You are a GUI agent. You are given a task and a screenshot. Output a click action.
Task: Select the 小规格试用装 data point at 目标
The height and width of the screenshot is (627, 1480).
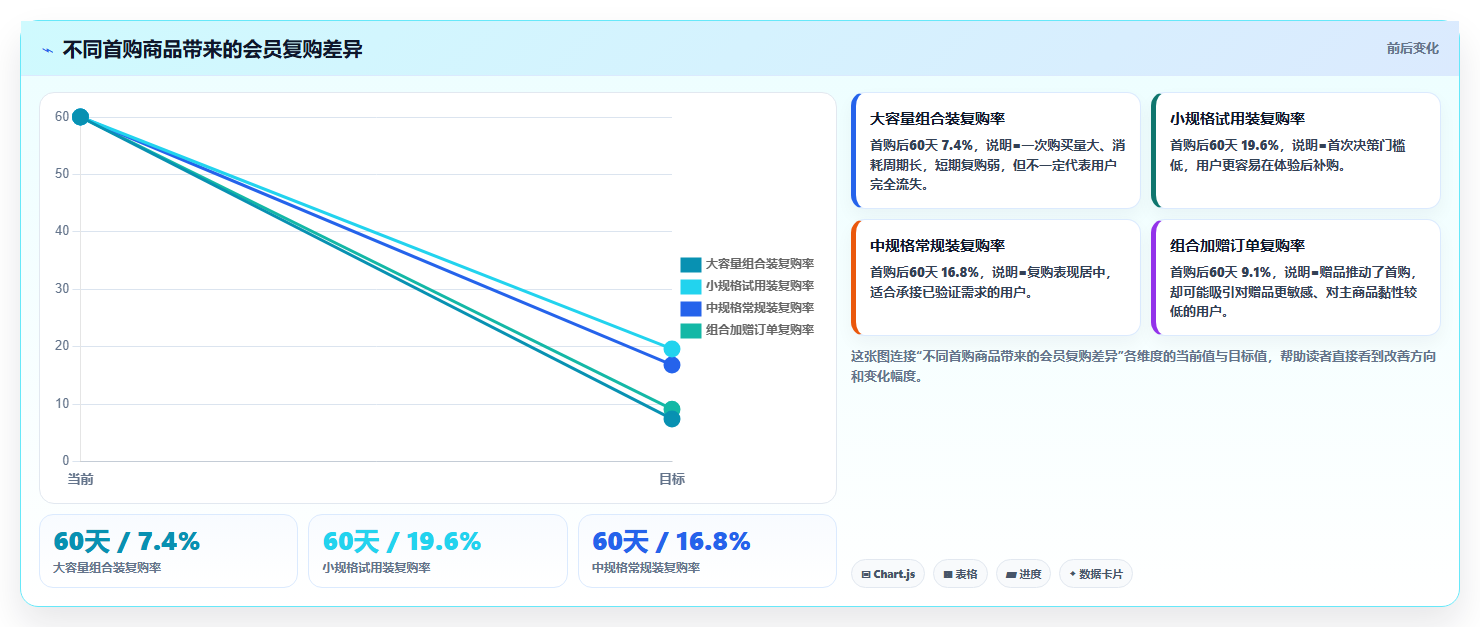coord(672,349)
